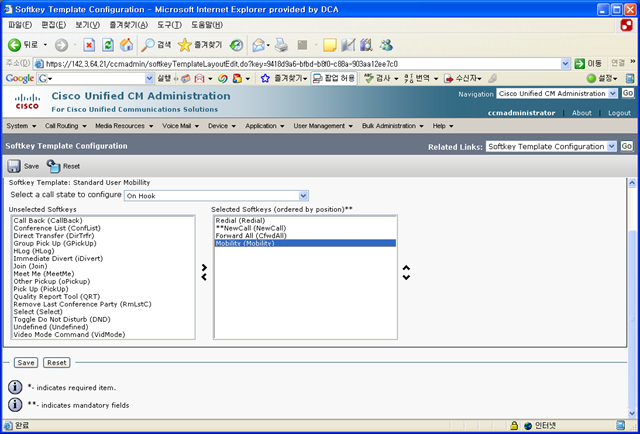This screenshot has height=434, width=640.
Task: Open the Media Resources menu
Action: (124, 126)
